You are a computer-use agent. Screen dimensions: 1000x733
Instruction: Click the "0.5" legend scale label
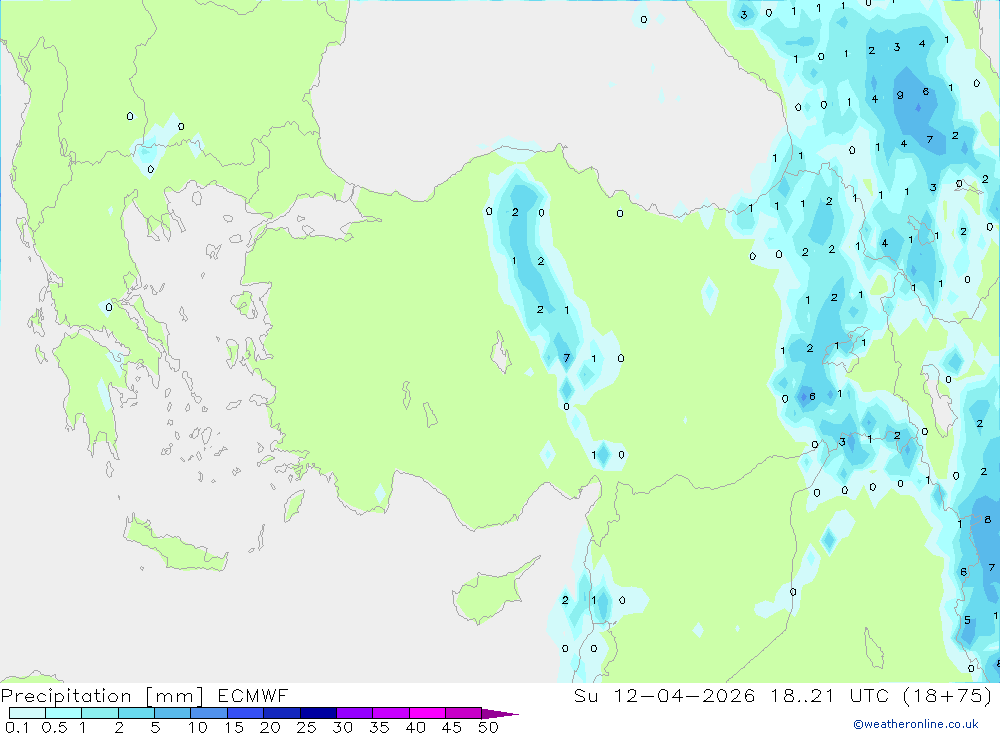point(54,727)
